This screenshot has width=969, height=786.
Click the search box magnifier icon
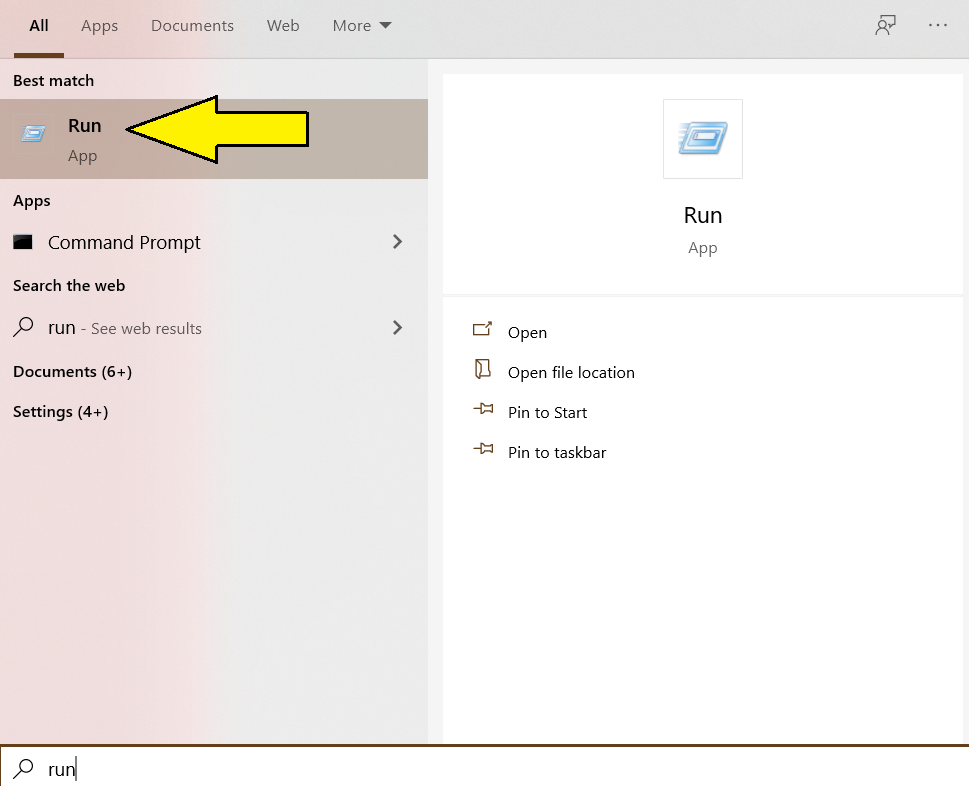point(23,769)
